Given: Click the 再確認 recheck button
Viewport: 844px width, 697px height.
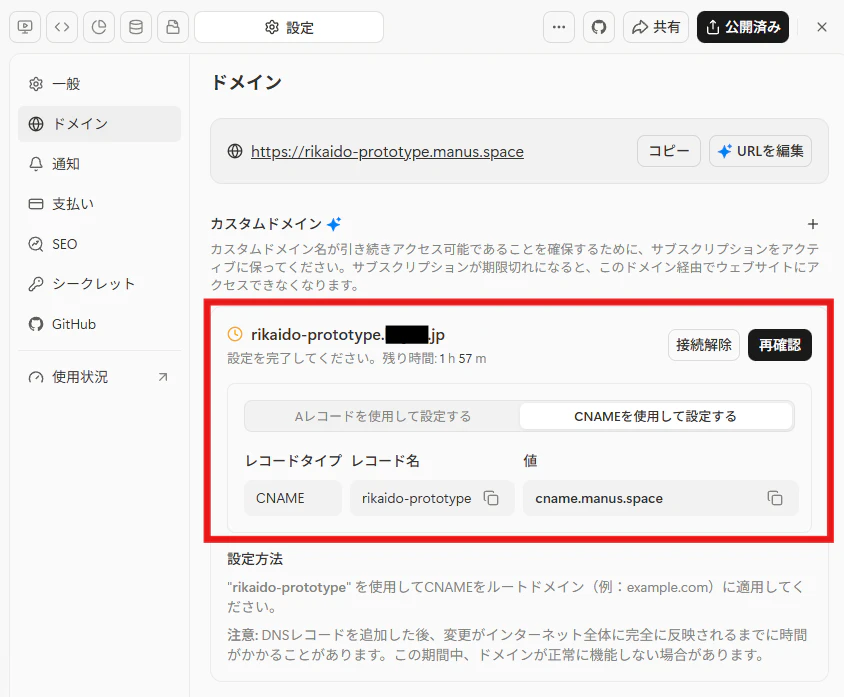Looking at the screenshot, I should (779, 344).
